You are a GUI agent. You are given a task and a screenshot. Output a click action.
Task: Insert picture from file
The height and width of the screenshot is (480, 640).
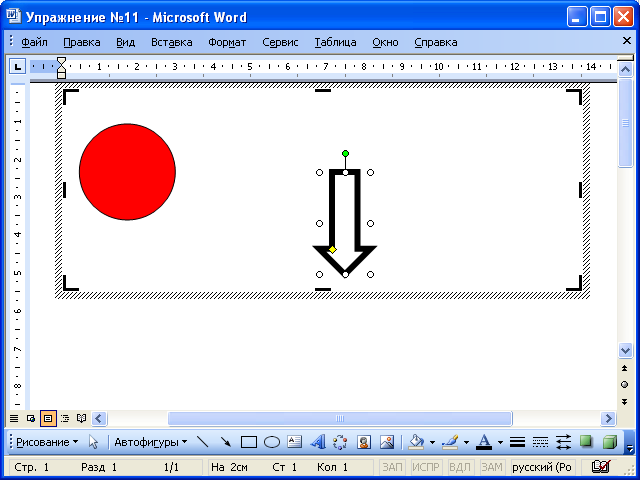click(387, 442)
